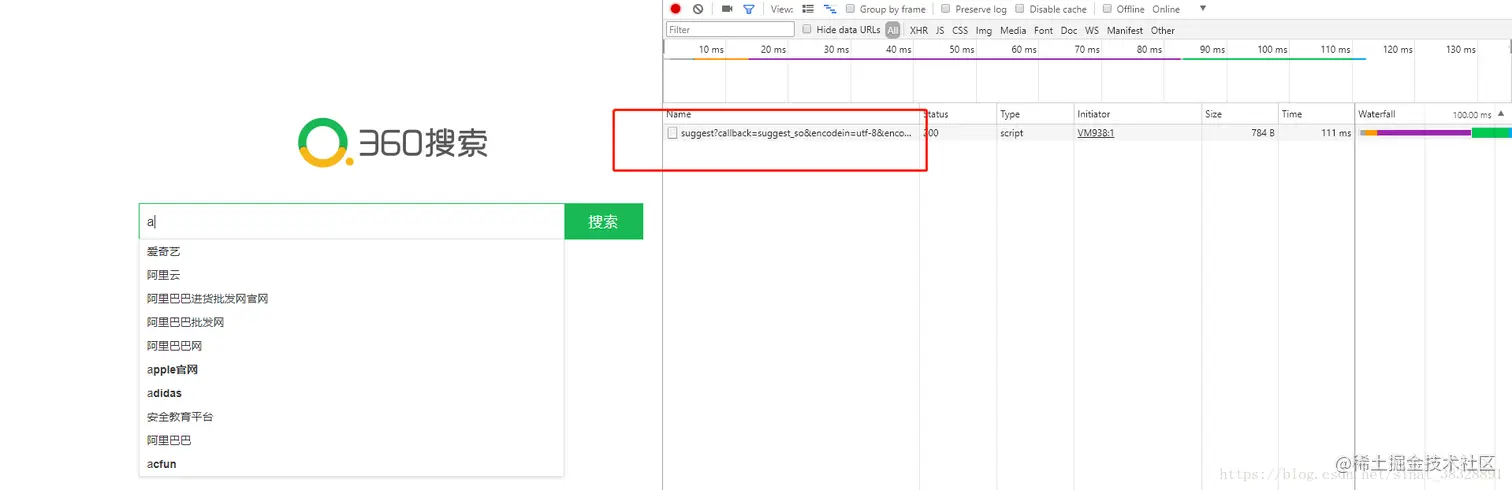Image resolution: width=1512 pixels, height=490 pixels.
Task: Click the 784 B size cell
Action: pos(1263,133)
